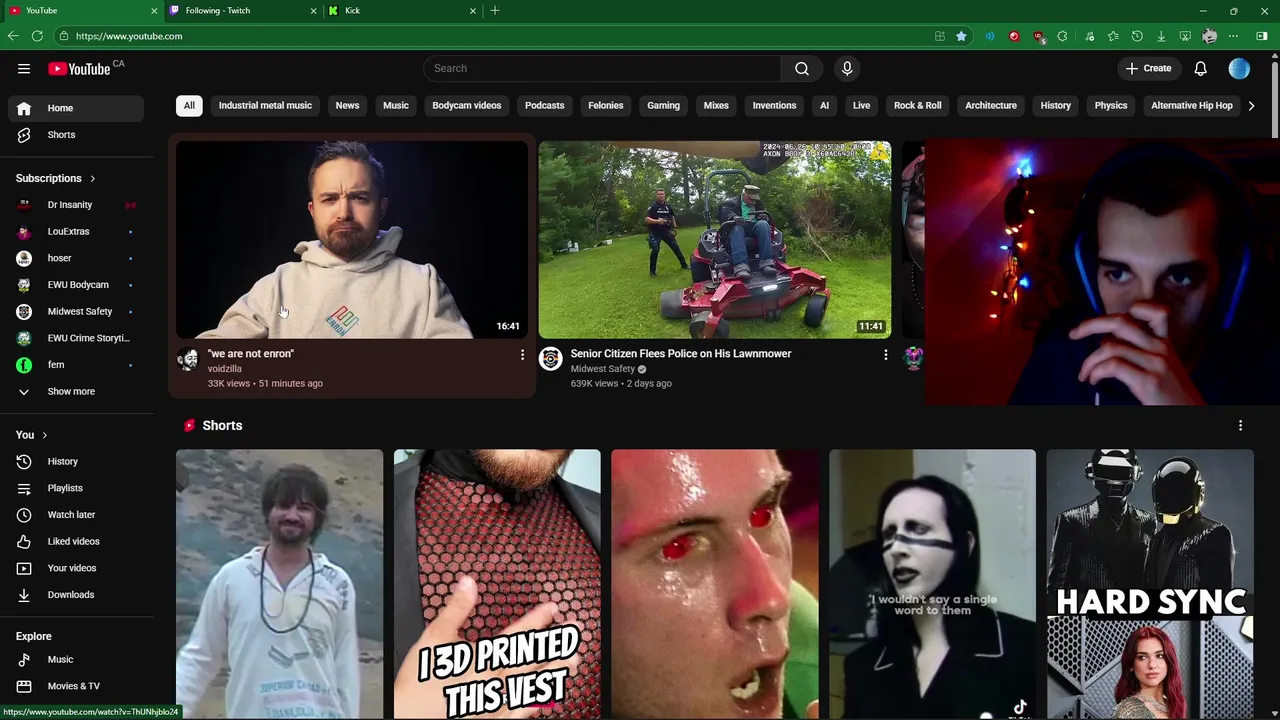This screenshot has height=720, width=1280.
Task: Open browser downloads icon
Action: 1161,36
